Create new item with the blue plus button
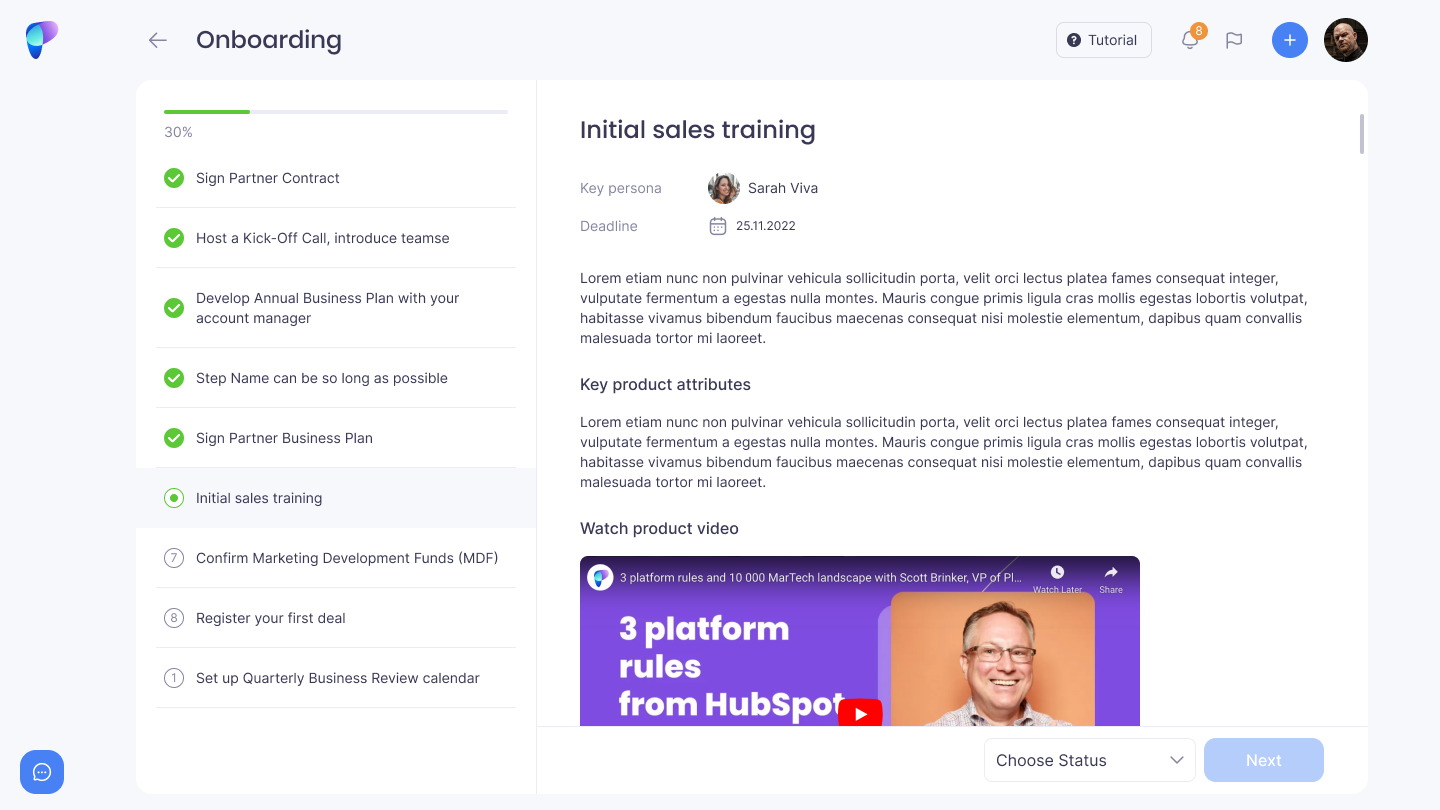This screenshot has height=810, width=1440. (x=1290, y=40)
